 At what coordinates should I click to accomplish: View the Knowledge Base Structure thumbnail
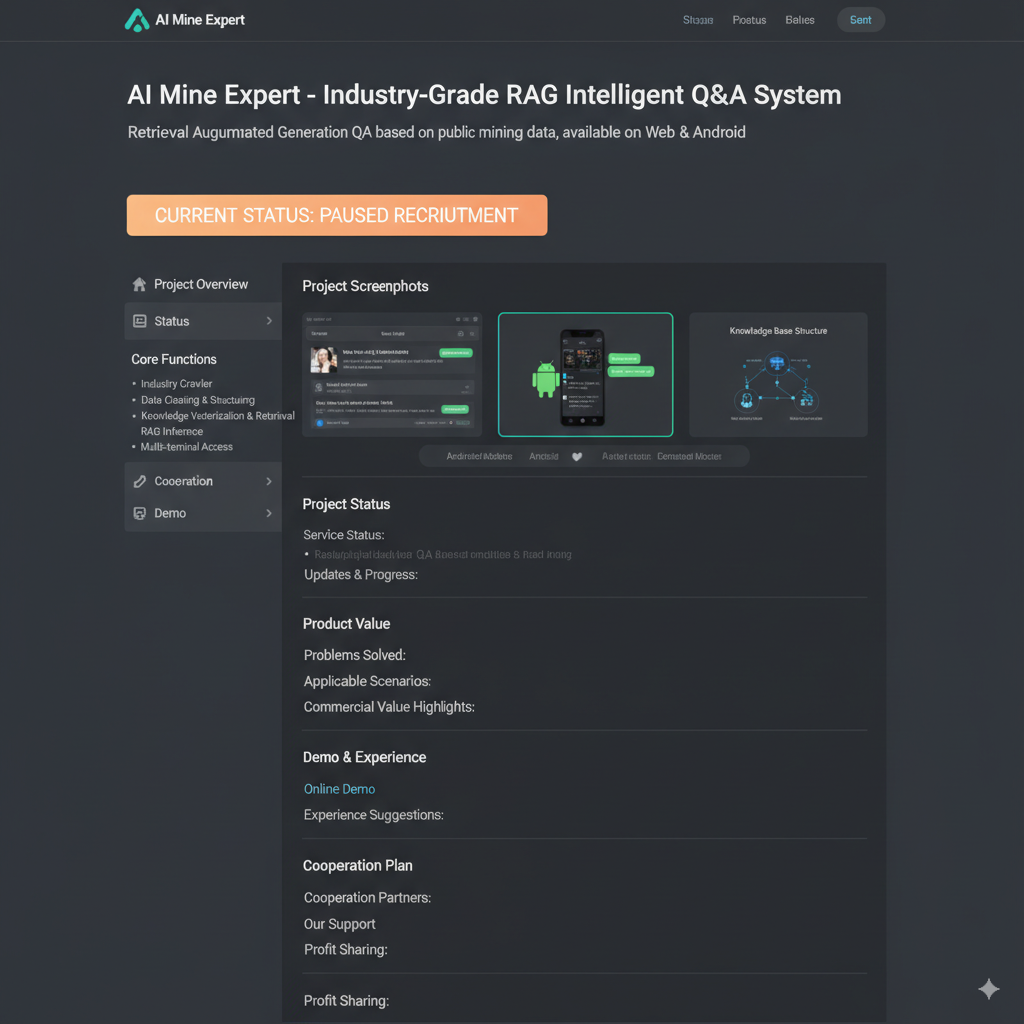pos(778,375)
